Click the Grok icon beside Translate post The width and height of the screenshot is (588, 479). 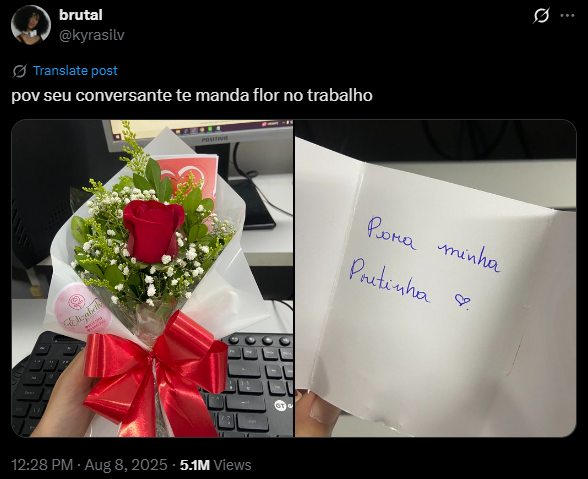tap(19, 71)
